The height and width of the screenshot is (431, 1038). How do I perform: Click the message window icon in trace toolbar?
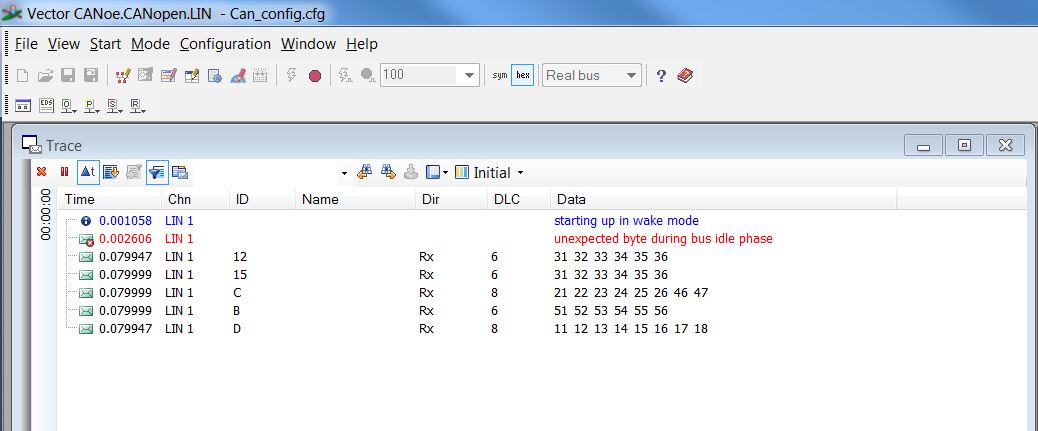point(179,172)
